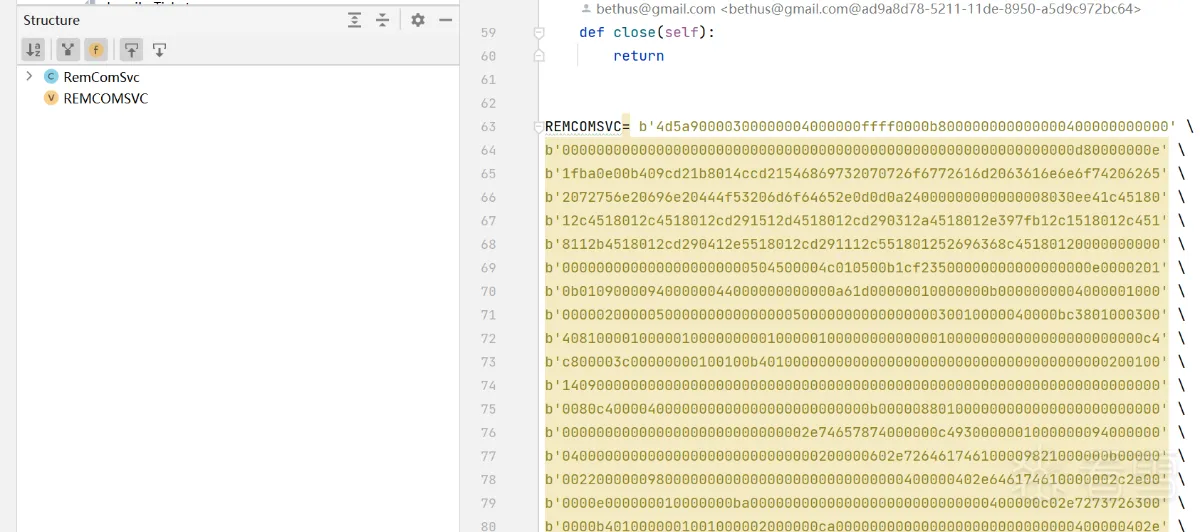Click the REMCOMSVC variable icon
The image size is (1200, 532).
coord(51,98)
